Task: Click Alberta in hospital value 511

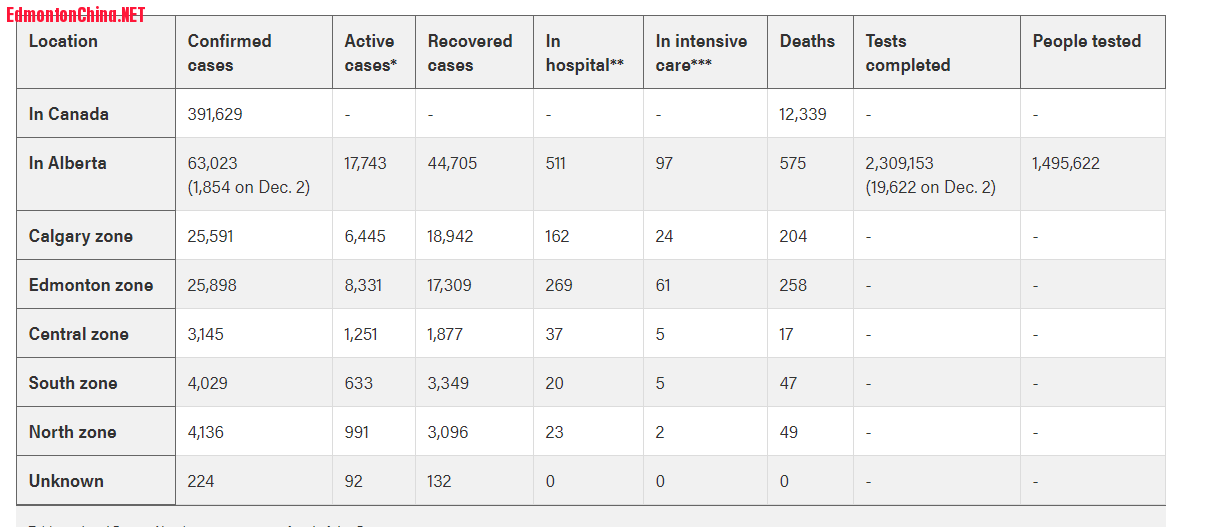Action: click(556, 163)
